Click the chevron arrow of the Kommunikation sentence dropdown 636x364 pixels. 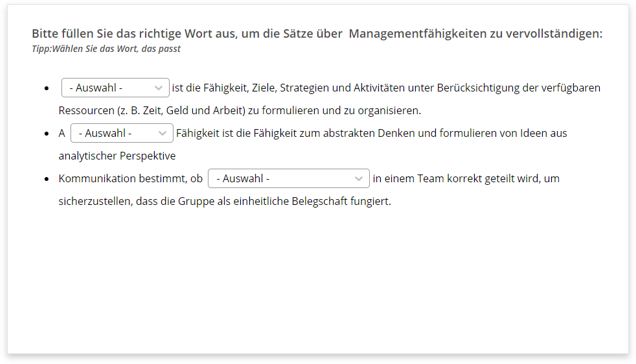click(x=359, y=179)
